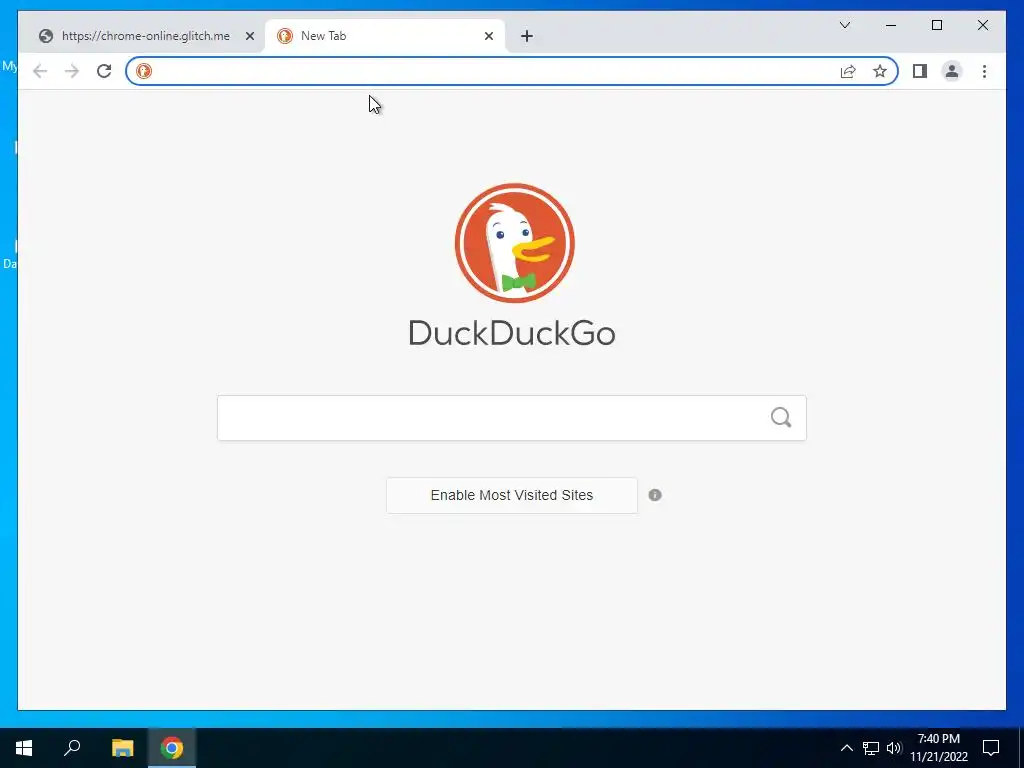Image resolution: width=1024 pixels, height=768 pixels.
Task: Click the DuckDuckGo duck logo
Action: pos(515,243)
